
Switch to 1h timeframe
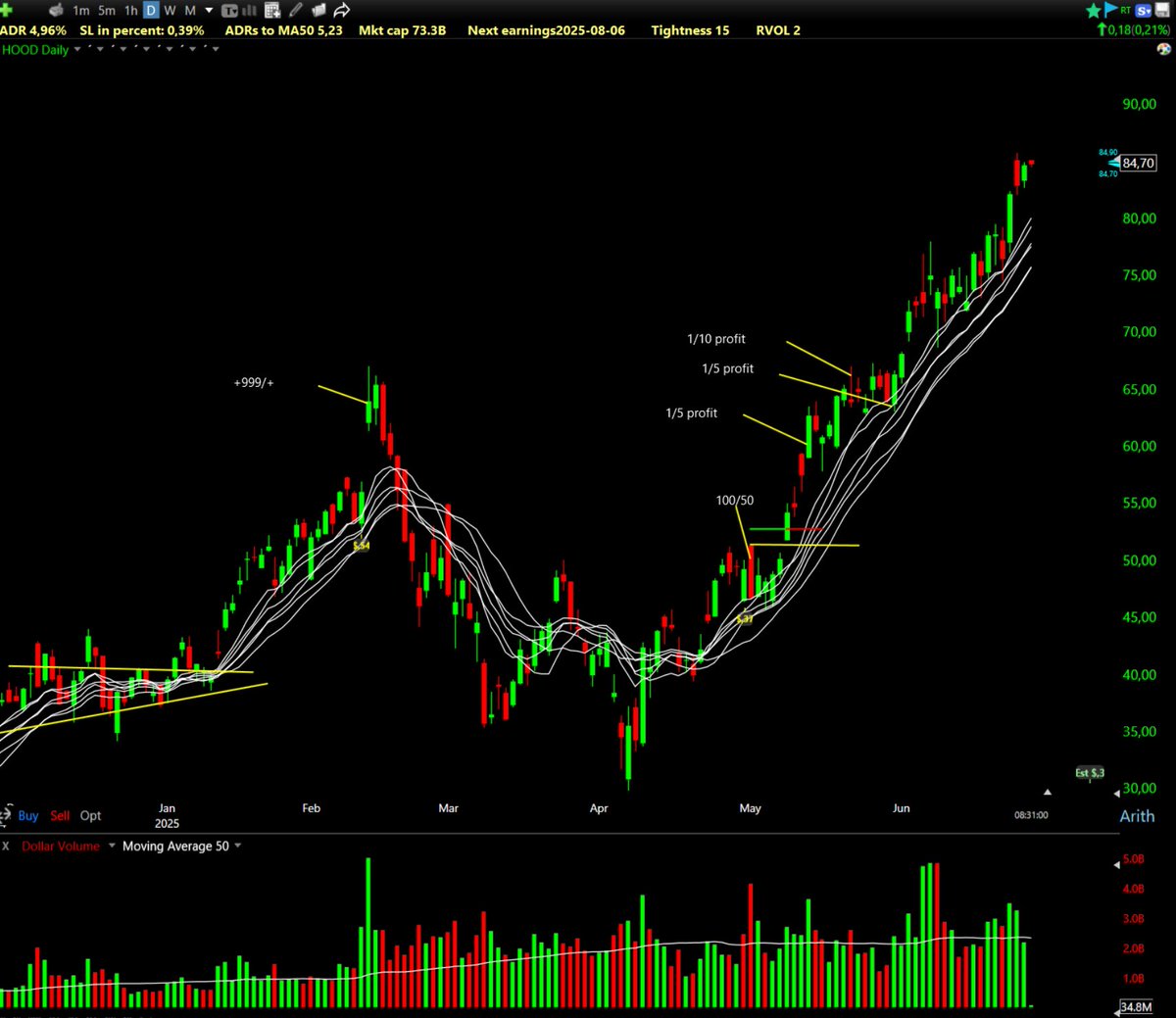click(x=130, y=11)
